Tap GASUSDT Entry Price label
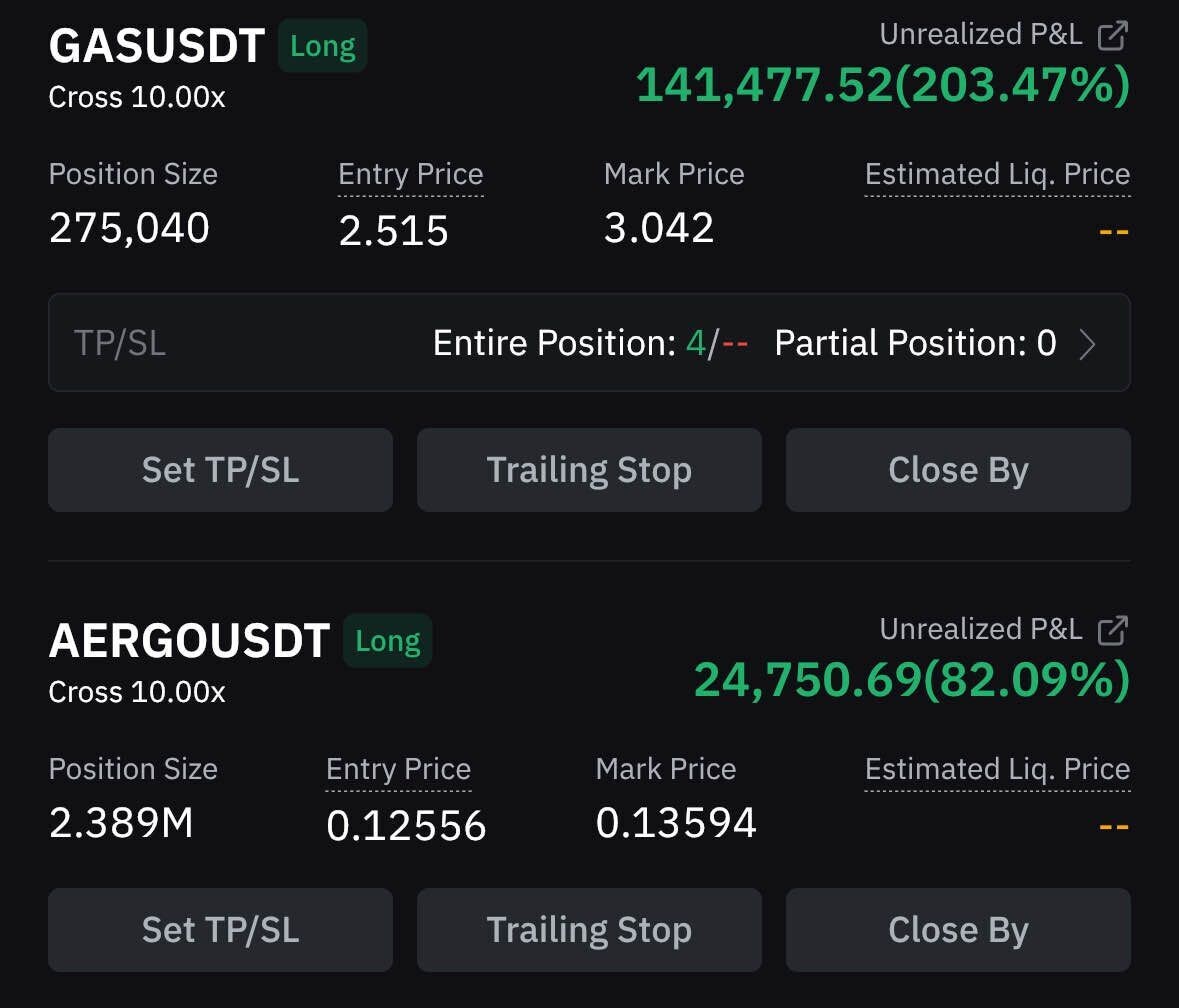The width and height of the screenshot is (1179, 1008). point(410,174)
